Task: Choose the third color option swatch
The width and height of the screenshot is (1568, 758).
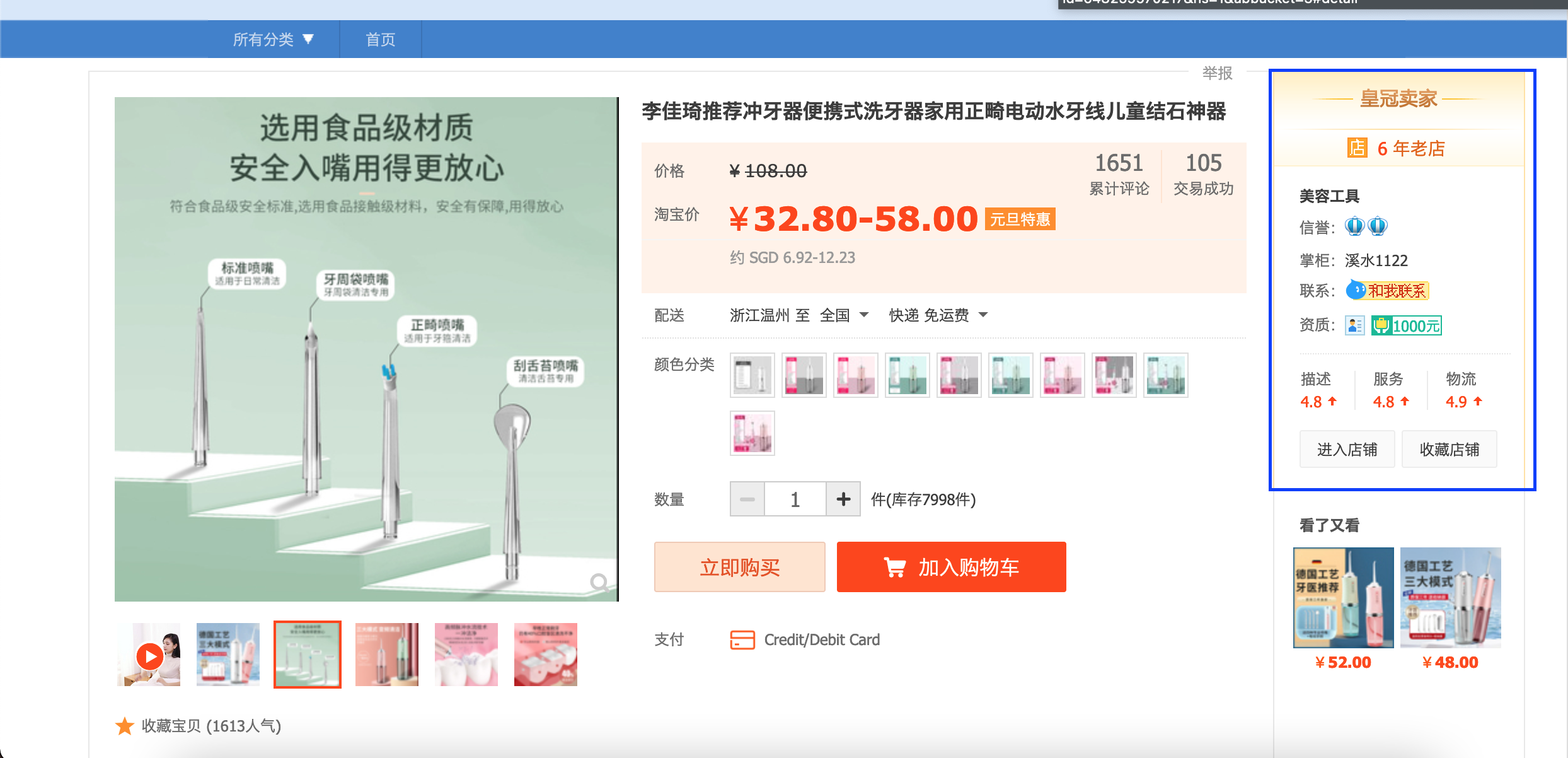Action: (x=856, y=375)
